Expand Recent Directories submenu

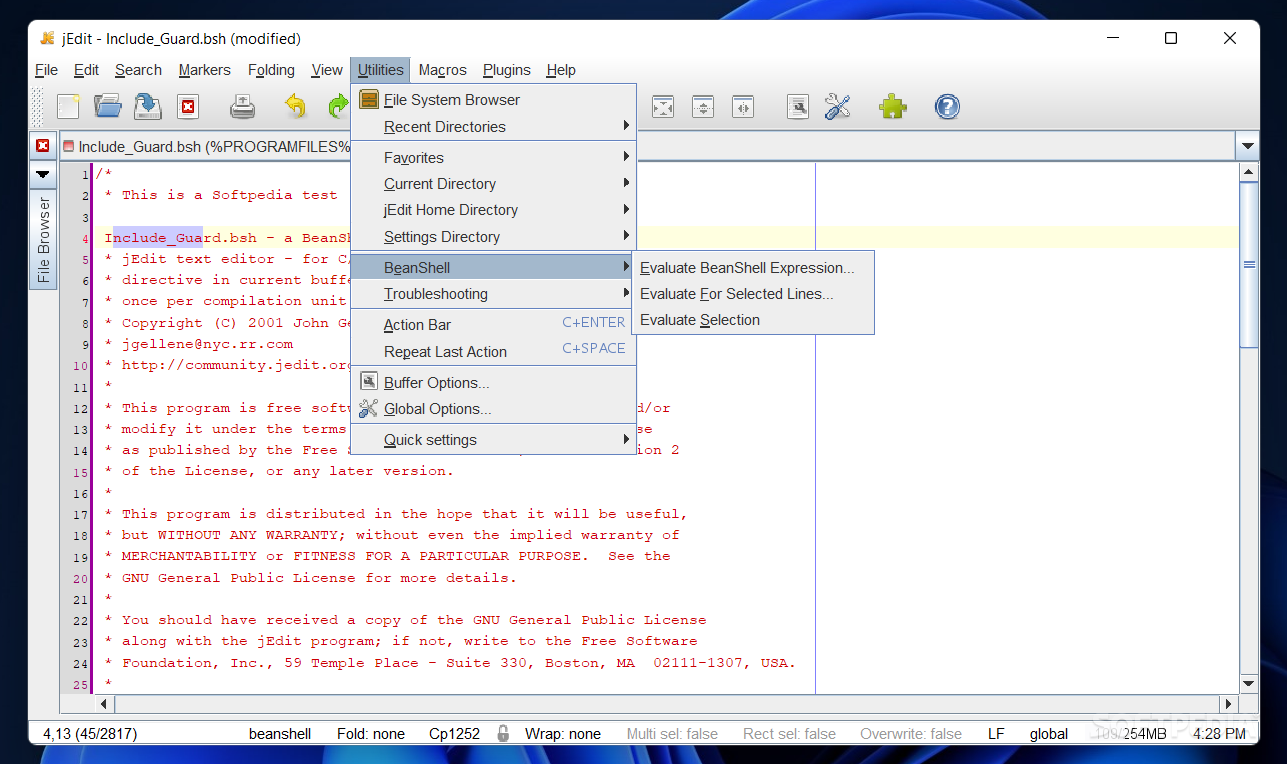(493, 127)
